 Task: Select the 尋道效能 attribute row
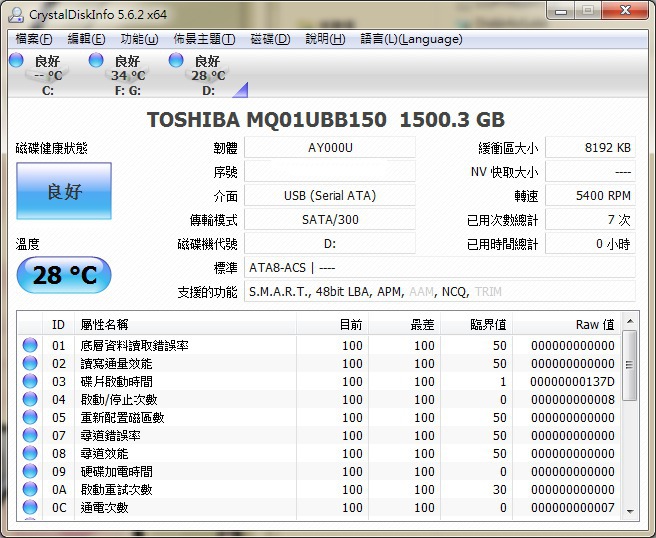point(319,453)
